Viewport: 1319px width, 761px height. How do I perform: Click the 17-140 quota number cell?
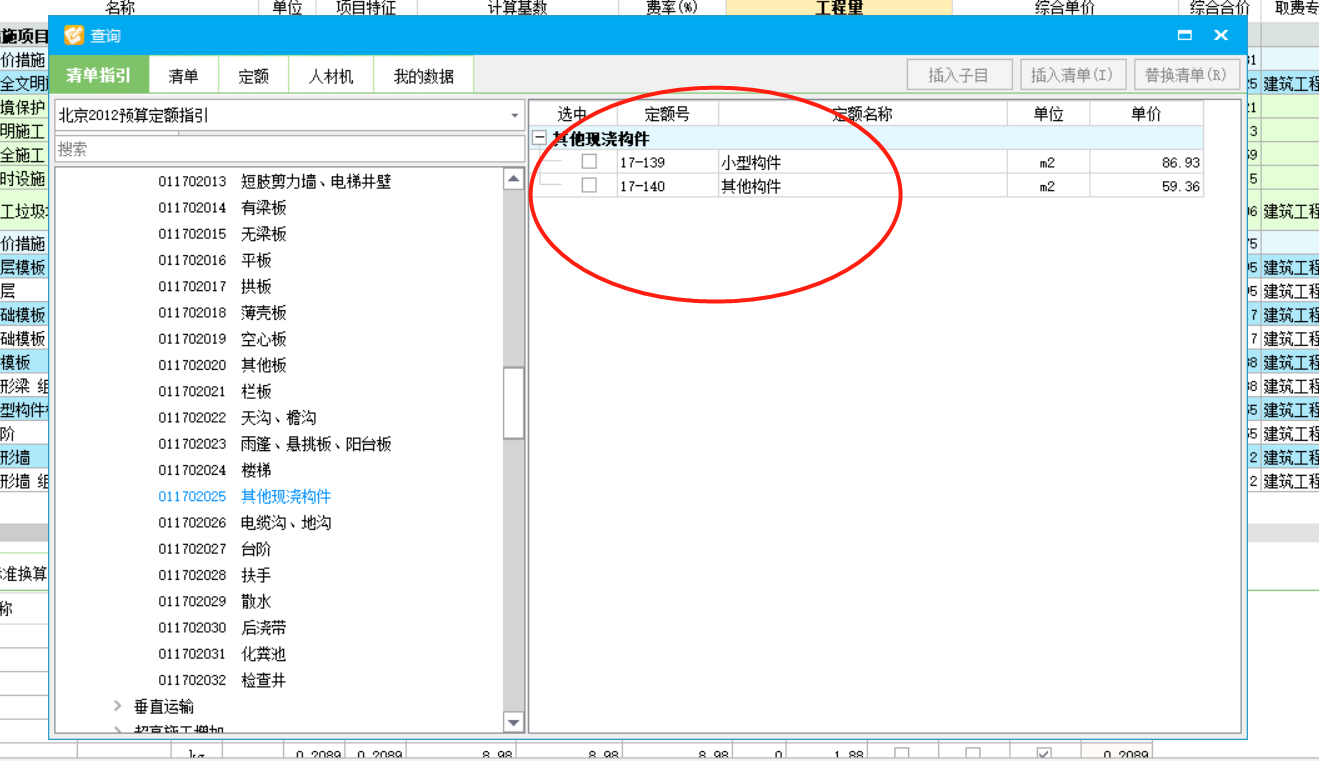tap(667, 186)
